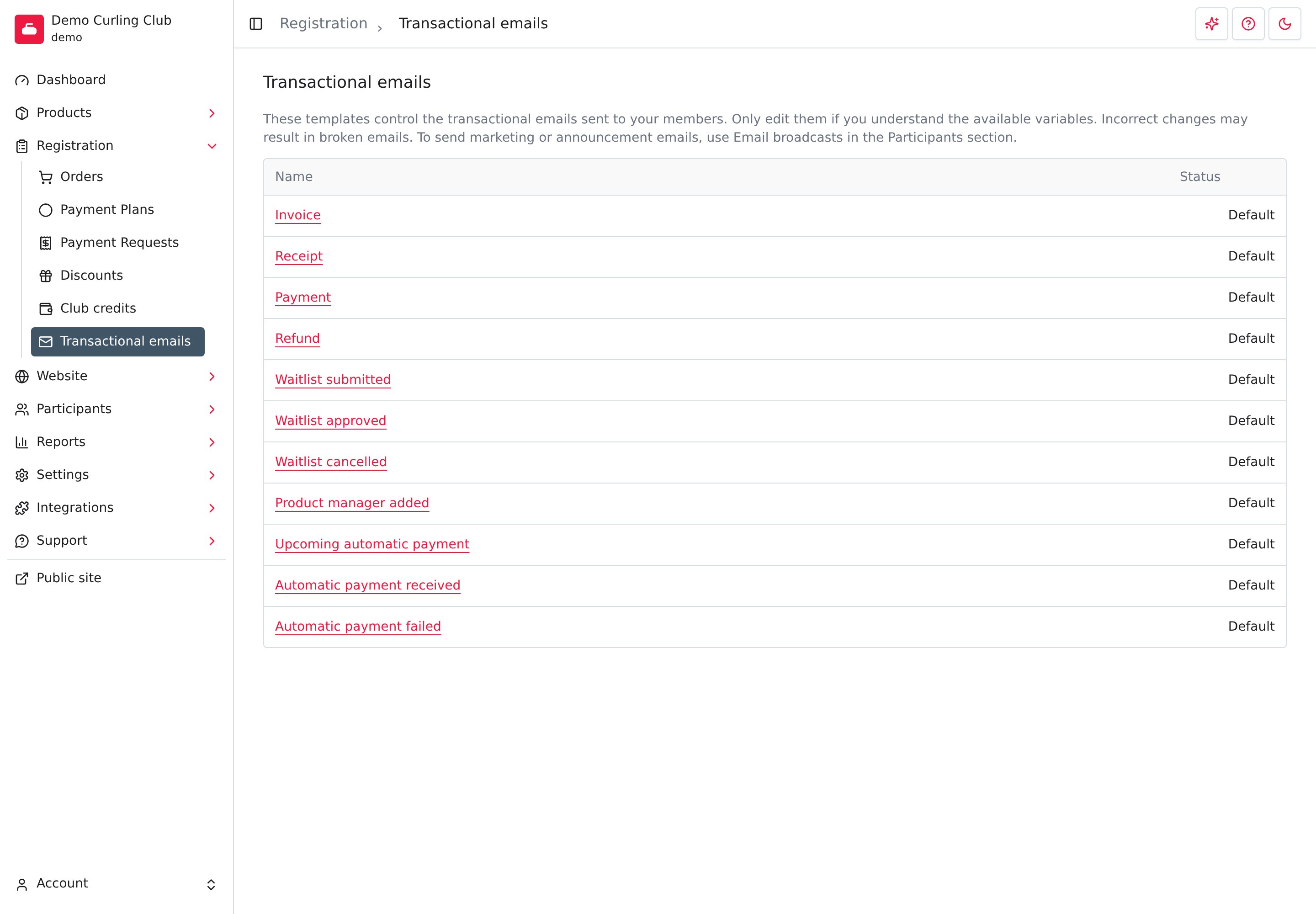Screen dimensions: 1316x914
Task: Click the Reports bar chart icon
Action: click(x=22, y=442)
